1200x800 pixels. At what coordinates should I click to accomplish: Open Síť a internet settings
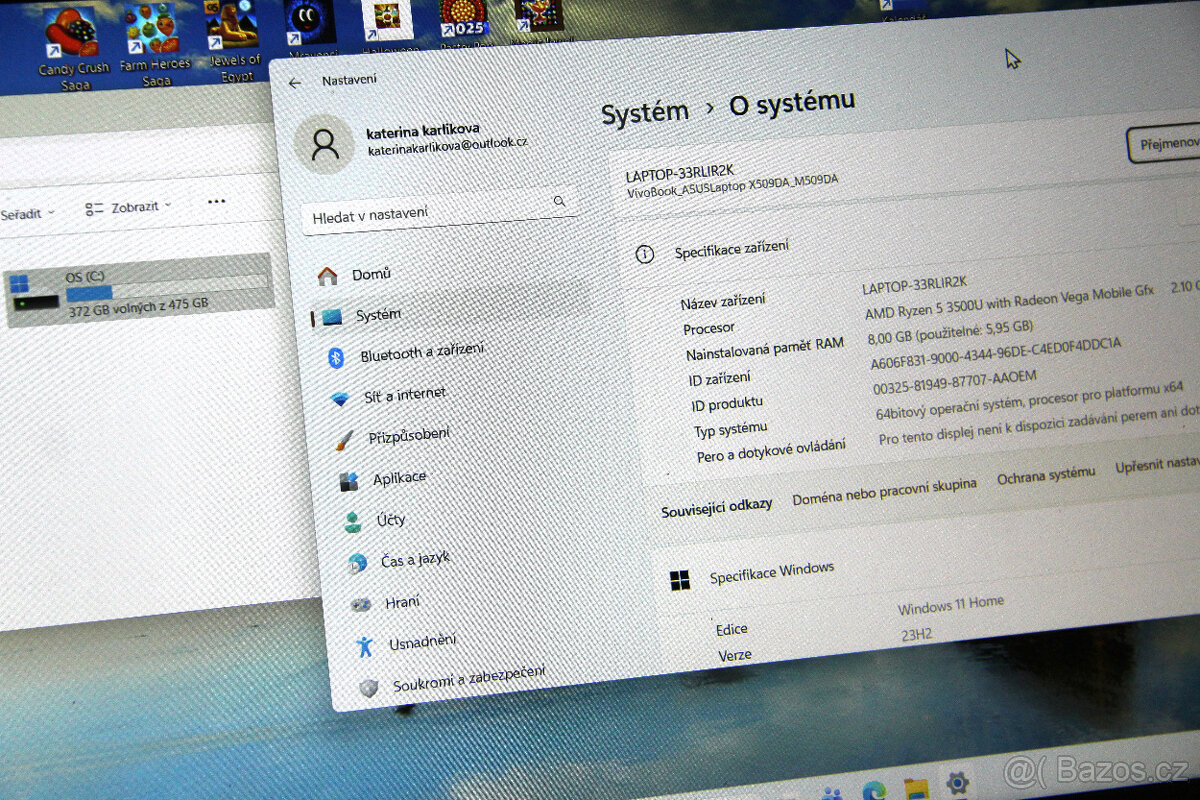[x=404, y=395]
